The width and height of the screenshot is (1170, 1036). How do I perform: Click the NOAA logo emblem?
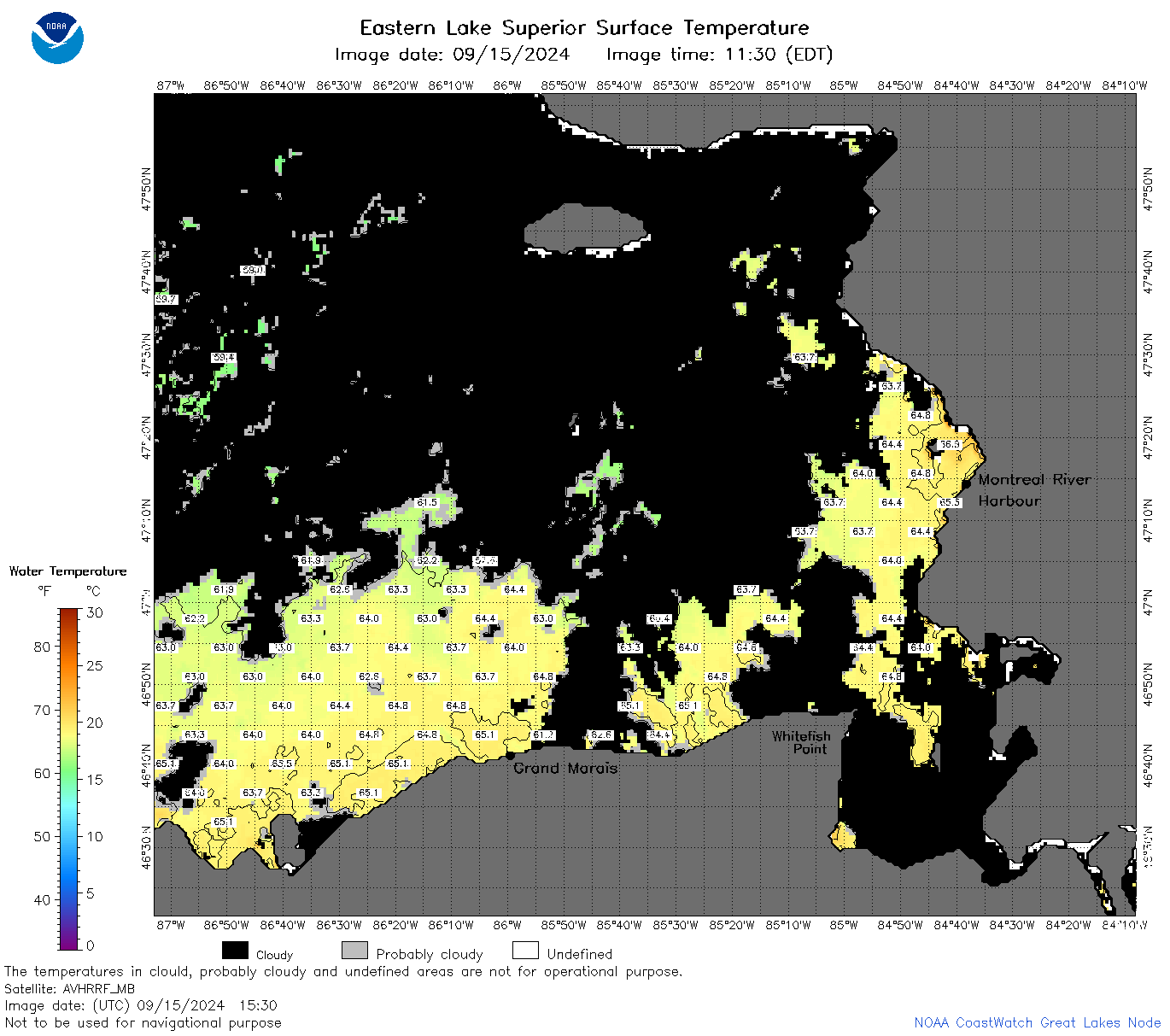(x=57, y=38)
